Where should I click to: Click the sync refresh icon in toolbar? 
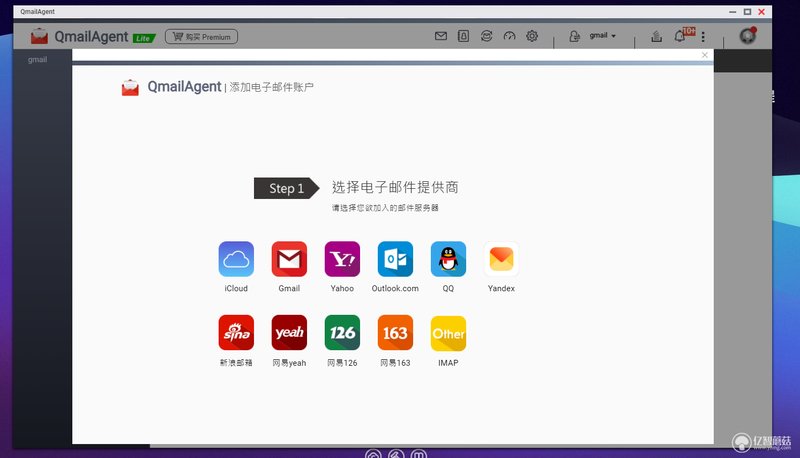[486, 36]
